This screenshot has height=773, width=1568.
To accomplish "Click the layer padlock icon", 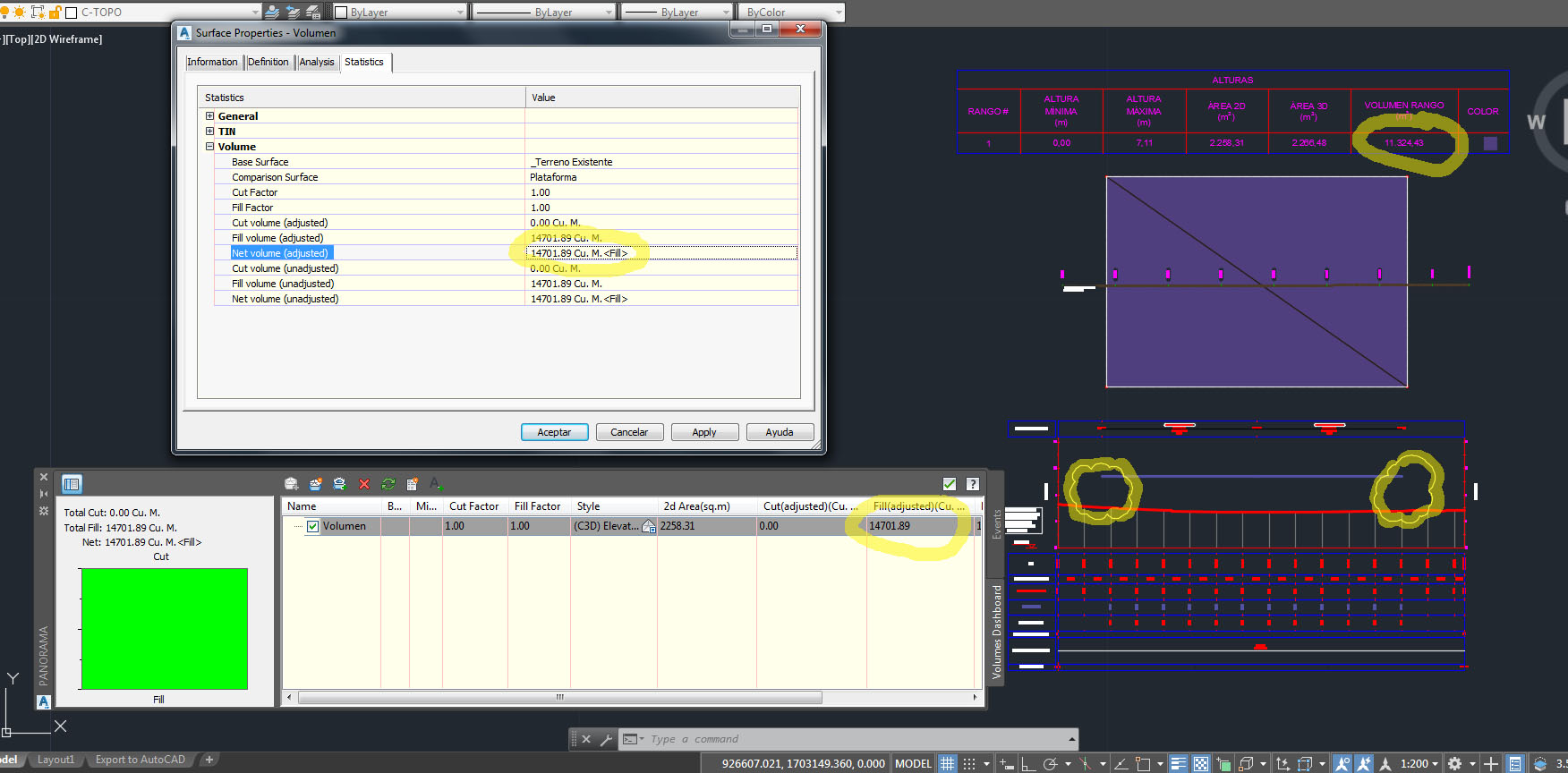I will (55, 12).
